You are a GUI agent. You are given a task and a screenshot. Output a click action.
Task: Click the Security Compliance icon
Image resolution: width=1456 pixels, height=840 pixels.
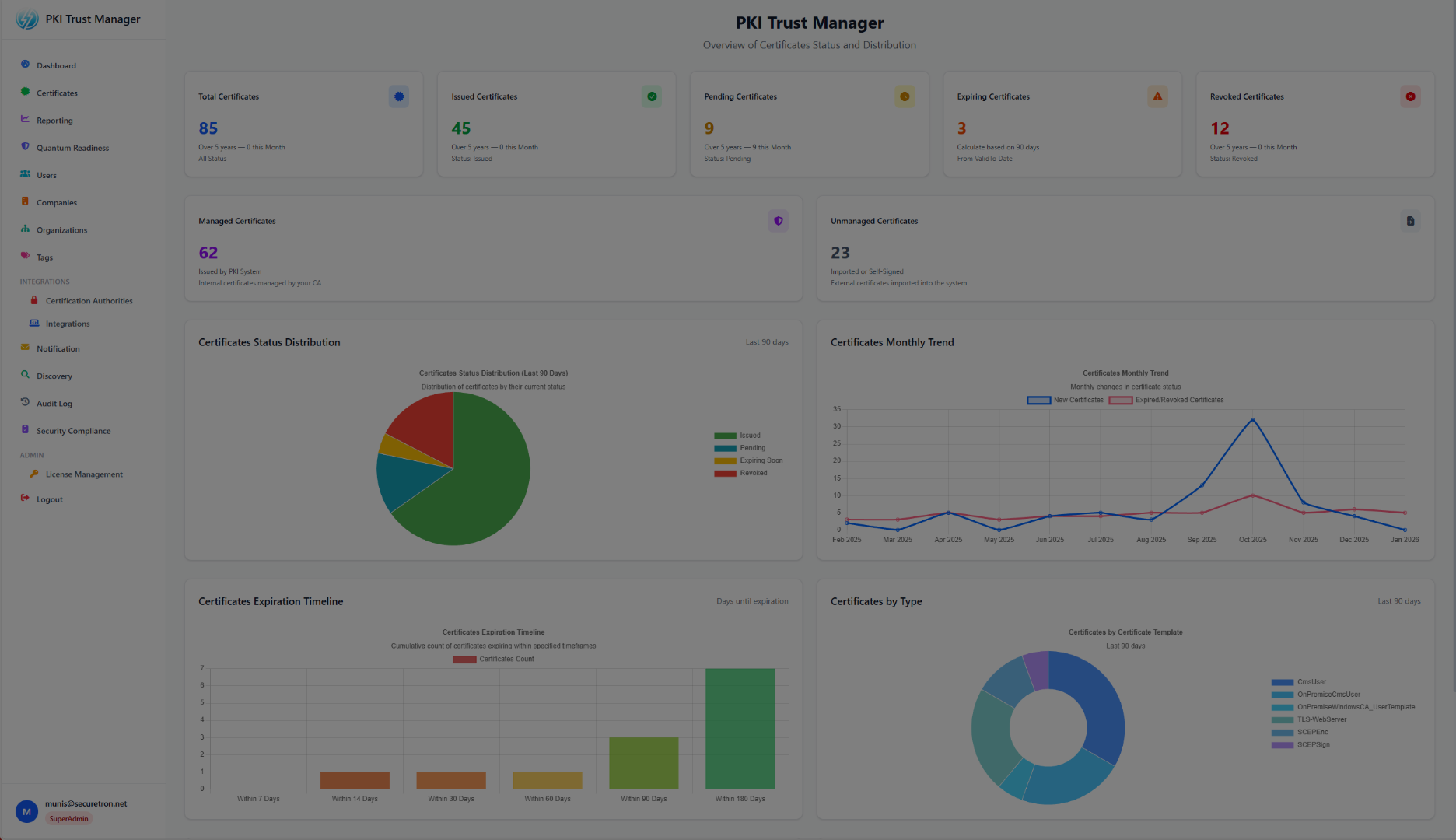click(x=25, y=429)
